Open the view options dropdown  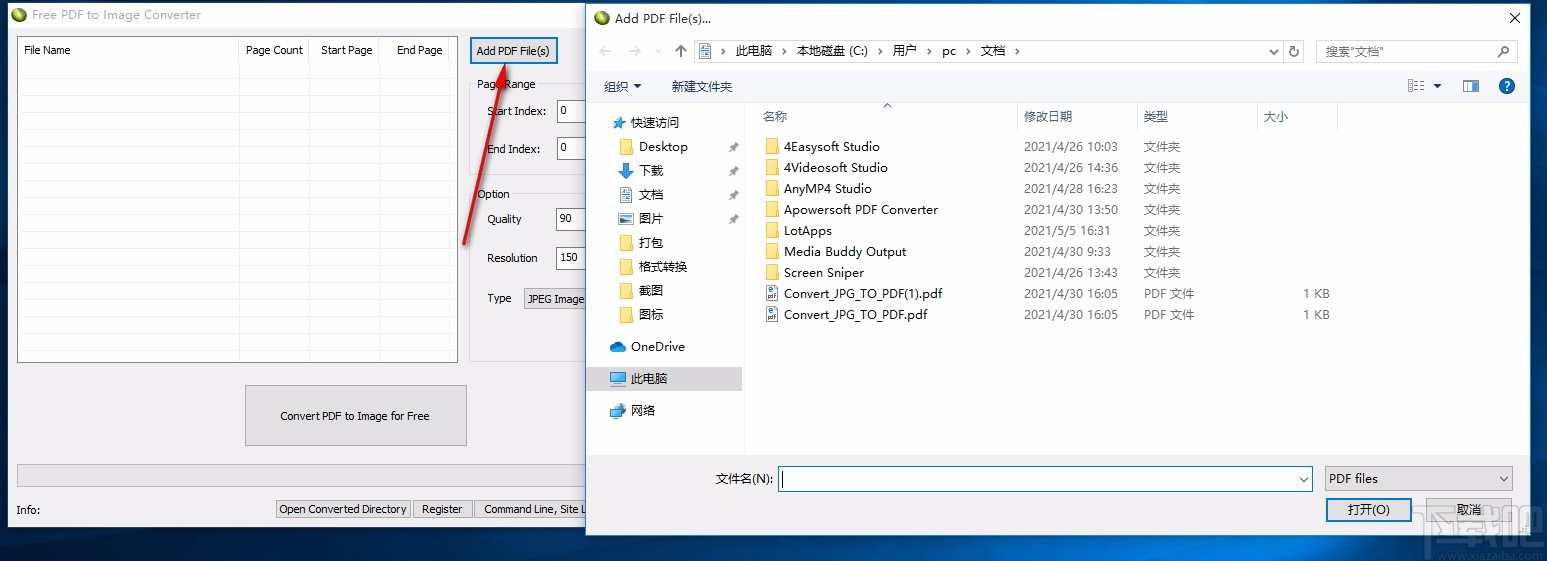1438,87
